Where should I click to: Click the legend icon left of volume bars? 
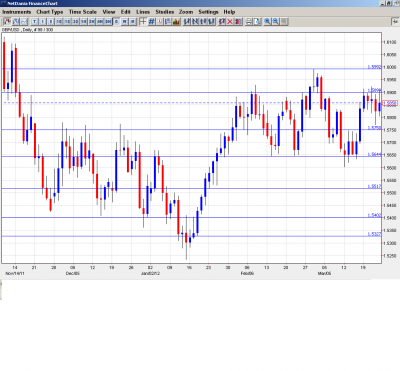point(168,22)
